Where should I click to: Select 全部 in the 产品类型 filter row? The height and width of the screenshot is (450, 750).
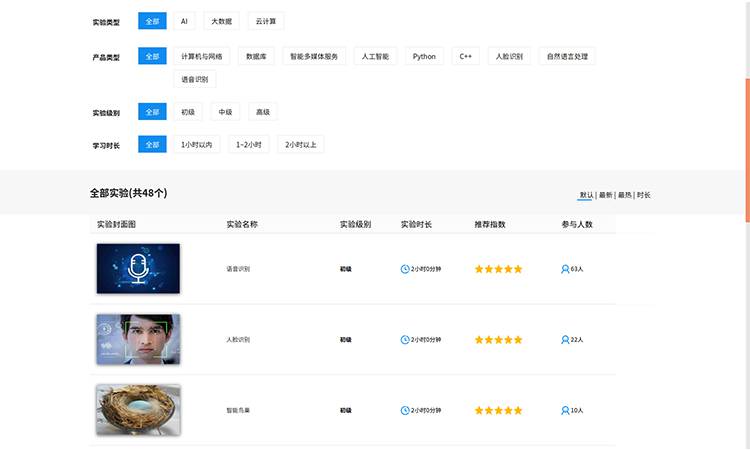152,56
